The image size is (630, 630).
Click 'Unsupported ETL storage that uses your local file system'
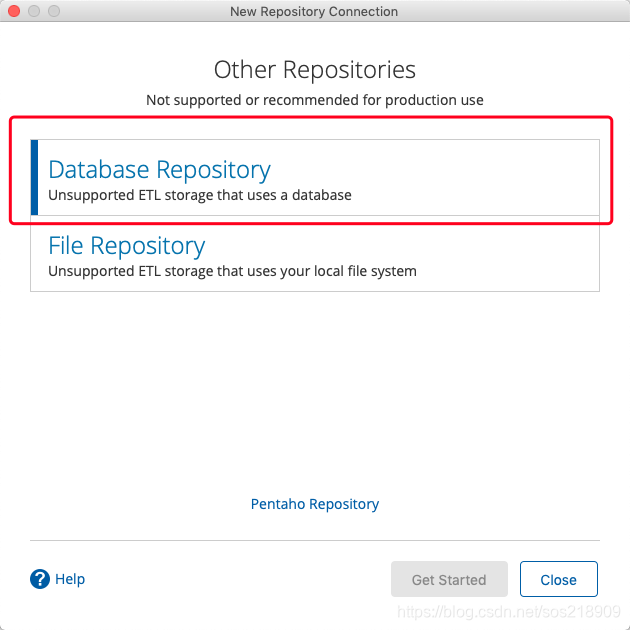(x=232, y=271)
